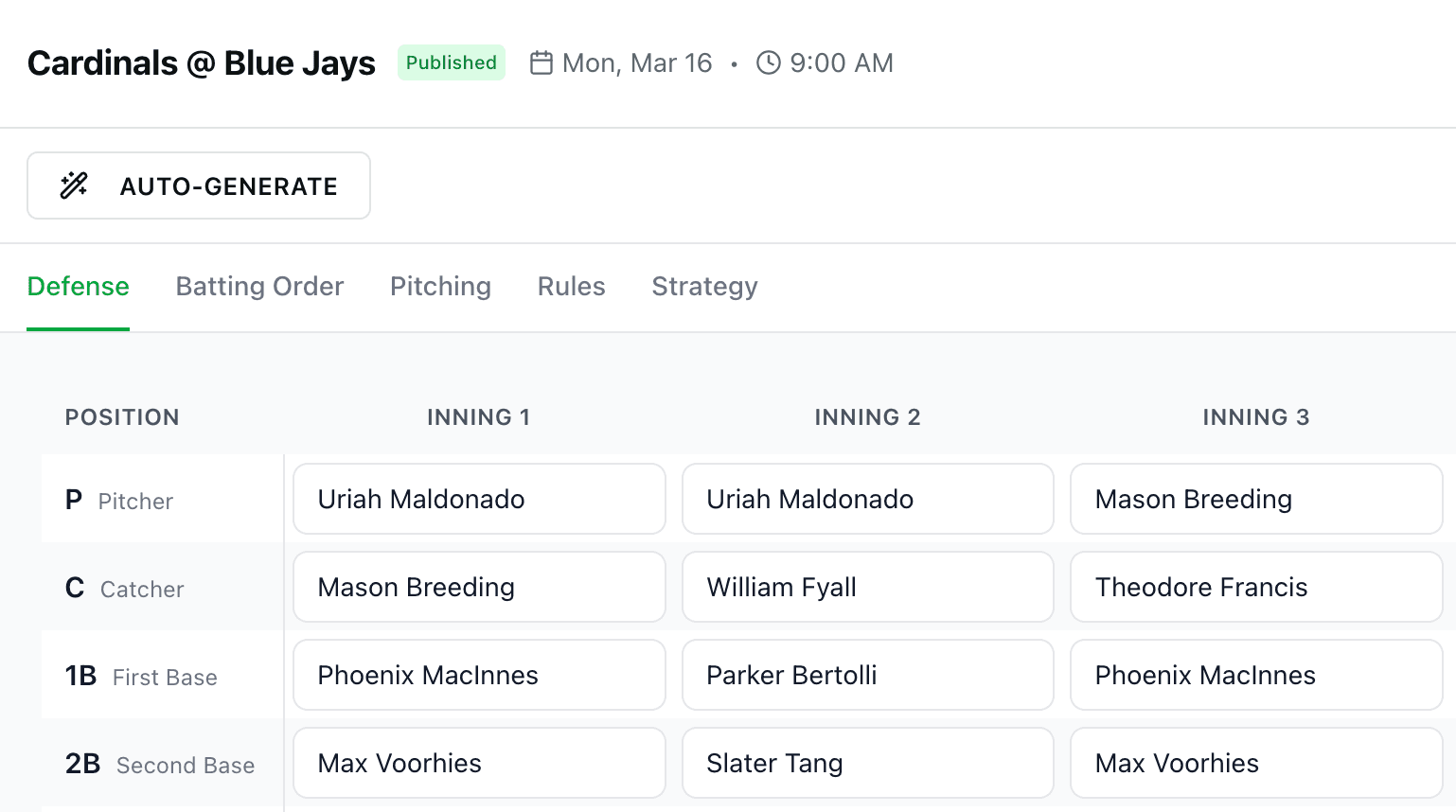Open William Fyall's catcher assignment for Inning 2
Viewport: 1456px width, 812px height.
[x=867, y=587]
